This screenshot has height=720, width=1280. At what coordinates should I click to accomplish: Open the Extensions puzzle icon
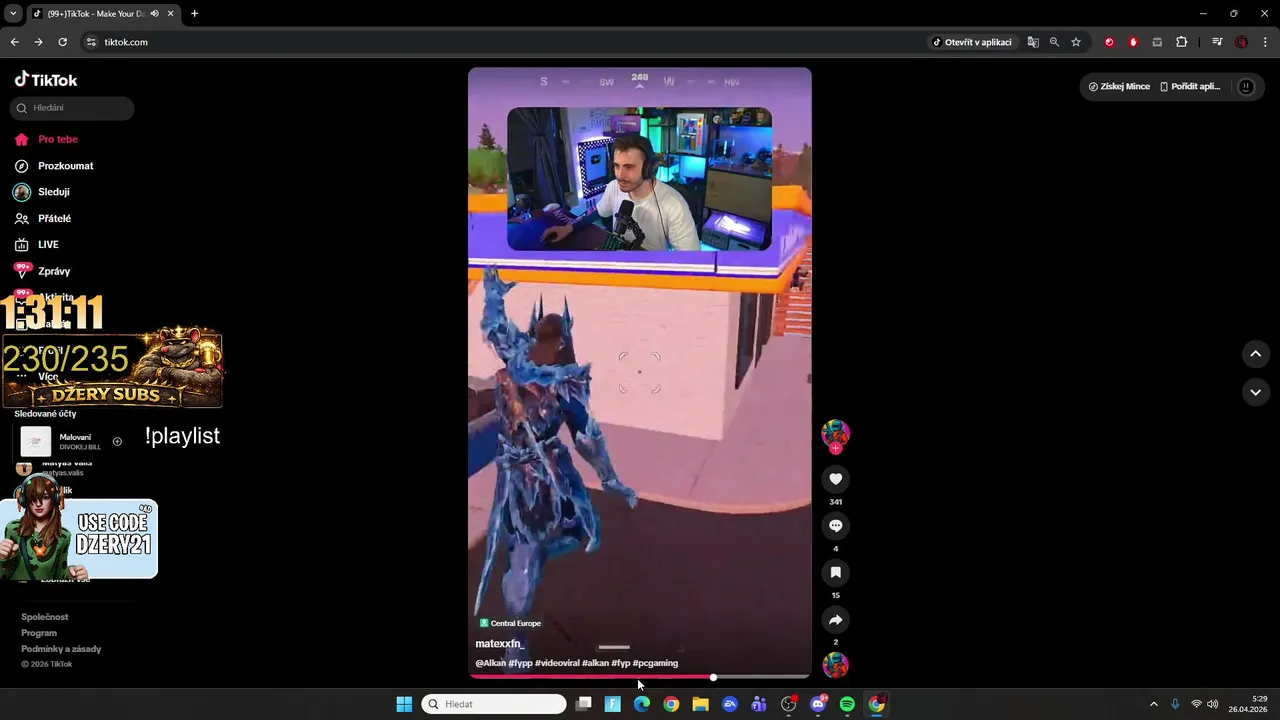[1182, 42]
